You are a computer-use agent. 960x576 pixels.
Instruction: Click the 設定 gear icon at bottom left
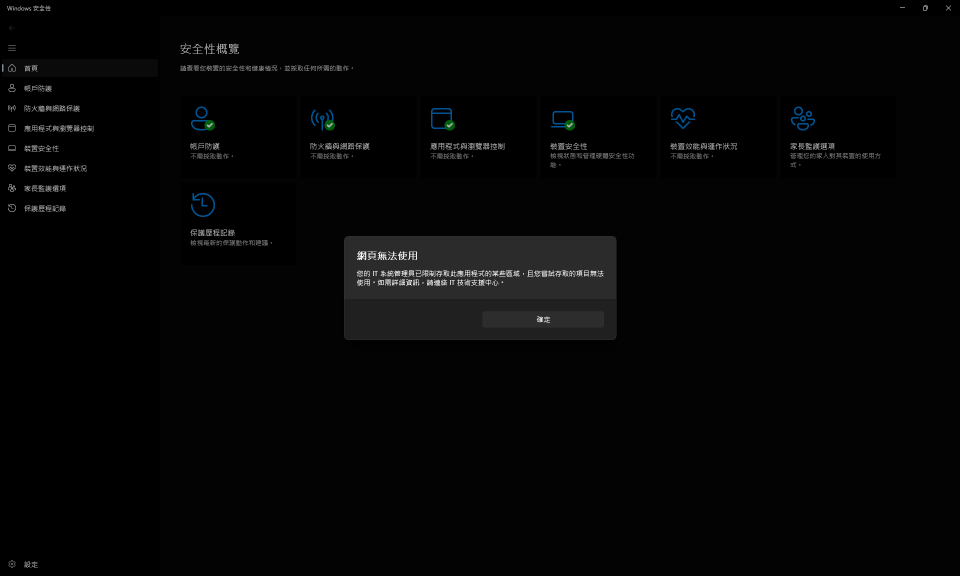click(x=12, y=564)
